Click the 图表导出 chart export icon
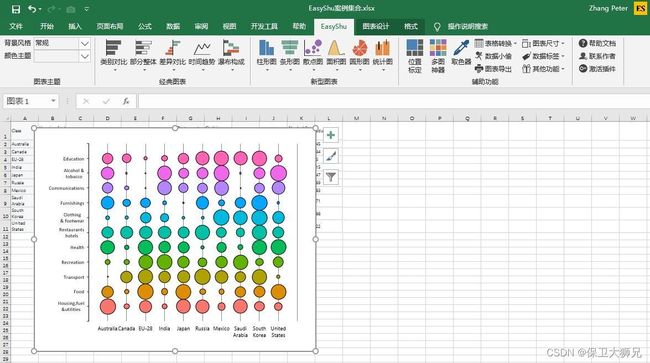This screenshot has width=650, height=363. pos(493,69)
